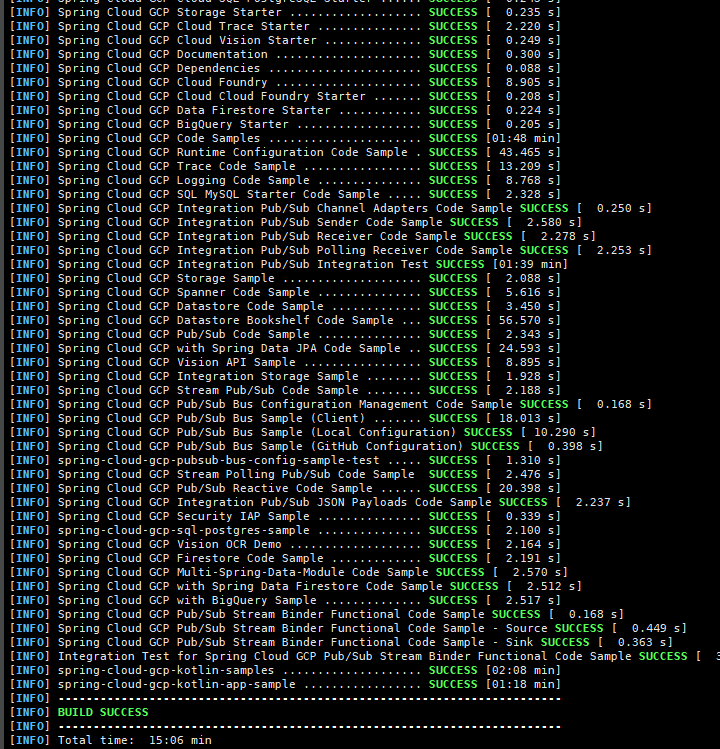Image resolution: width=720 pixels, height=749 pixels.
Task: Select 'Pub/Sub JSON Payloads Code Sample' text
Action: tap(376, 503)
